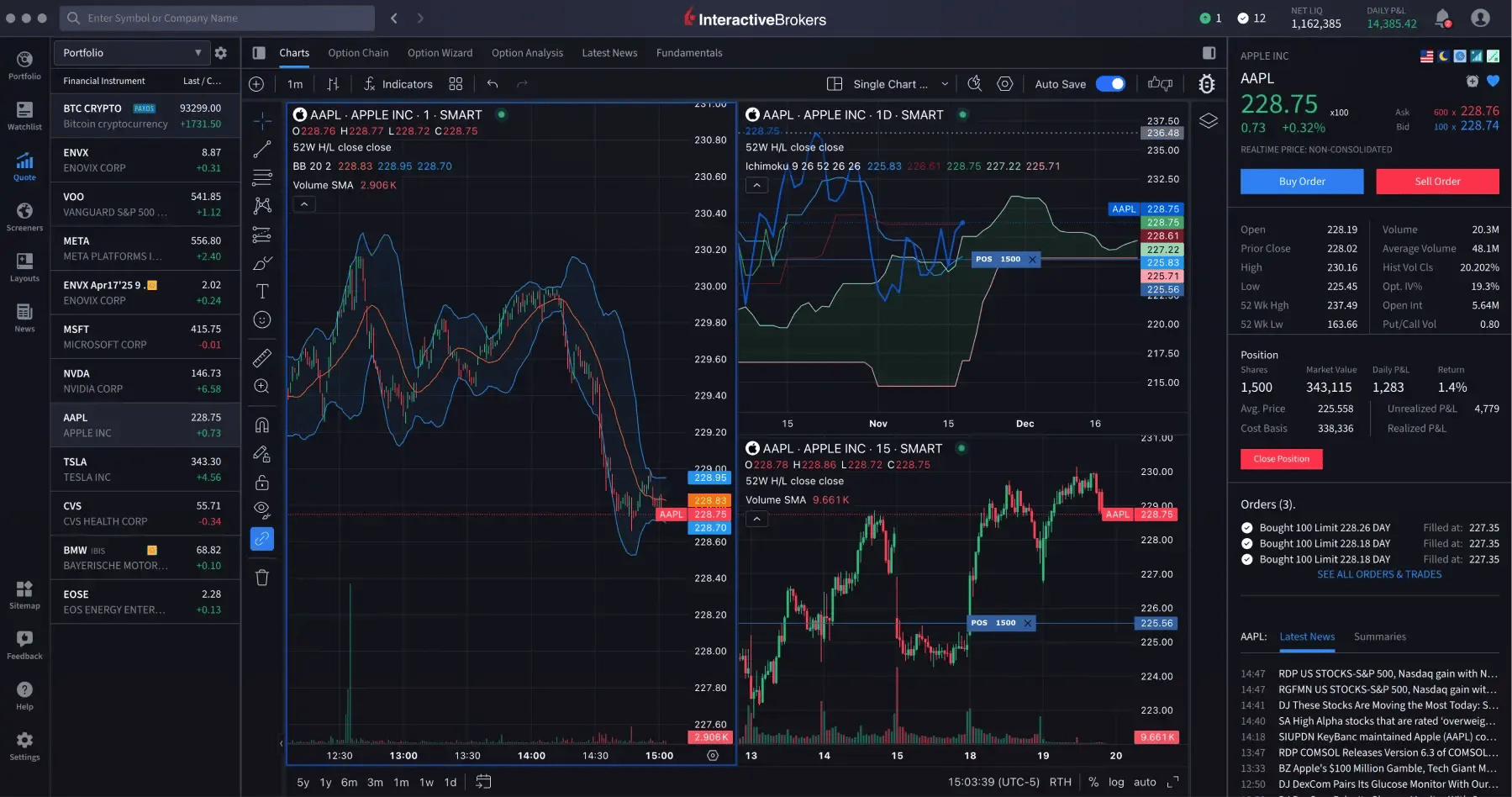Lock all drawings using the lock icon
The width and height of the screenshot is (1512, 797).
[261, 482]
